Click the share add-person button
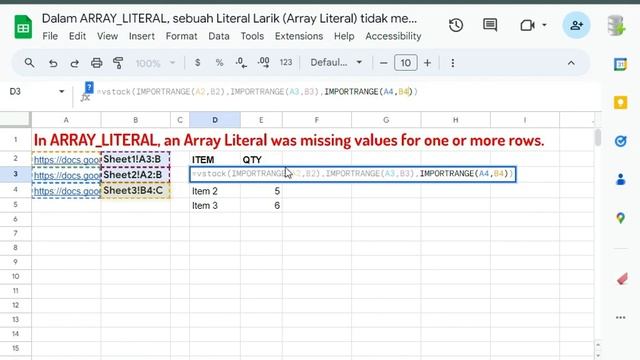 click(x=576, y=25)
